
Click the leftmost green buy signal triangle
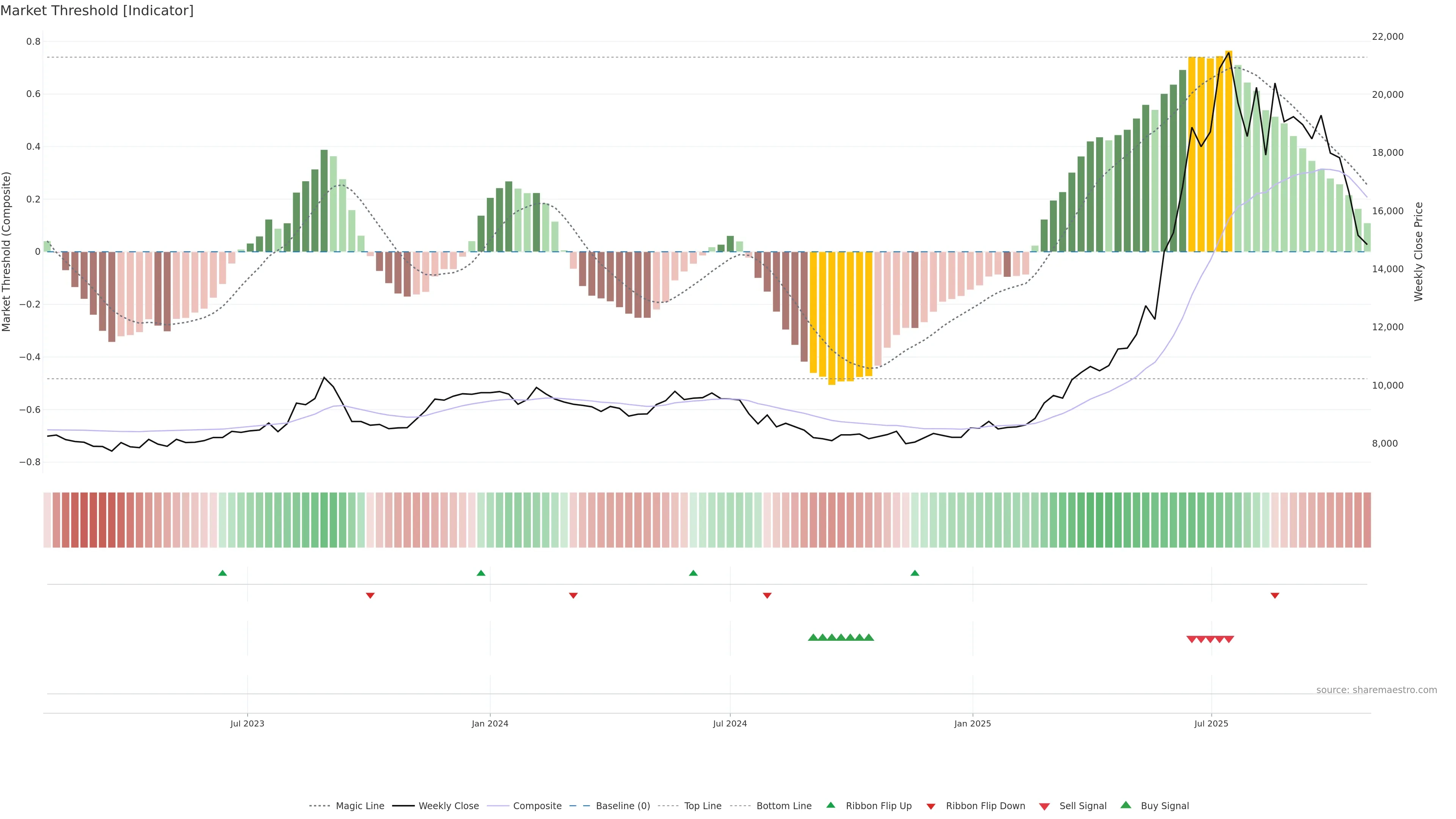tap(813, 637)
